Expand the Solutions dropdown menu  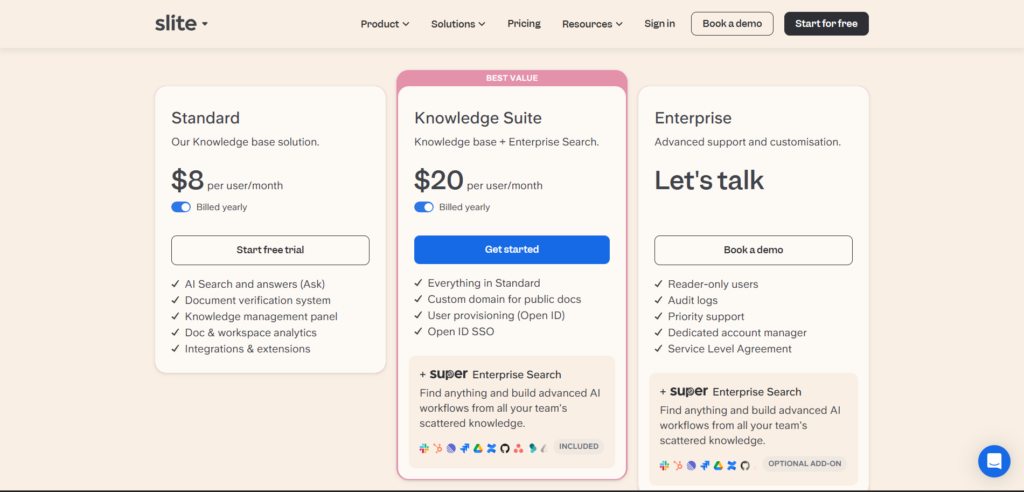458,24
